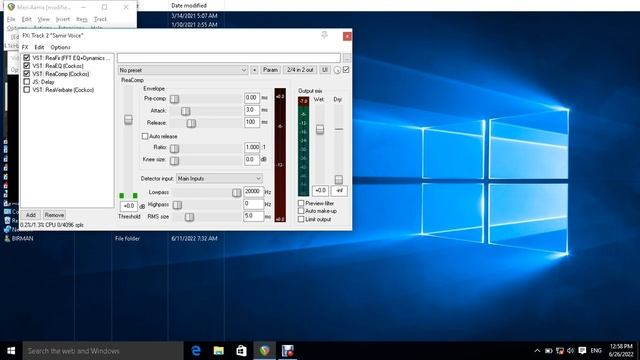Turn on Auto make-up checkbox

click(301, 211)
